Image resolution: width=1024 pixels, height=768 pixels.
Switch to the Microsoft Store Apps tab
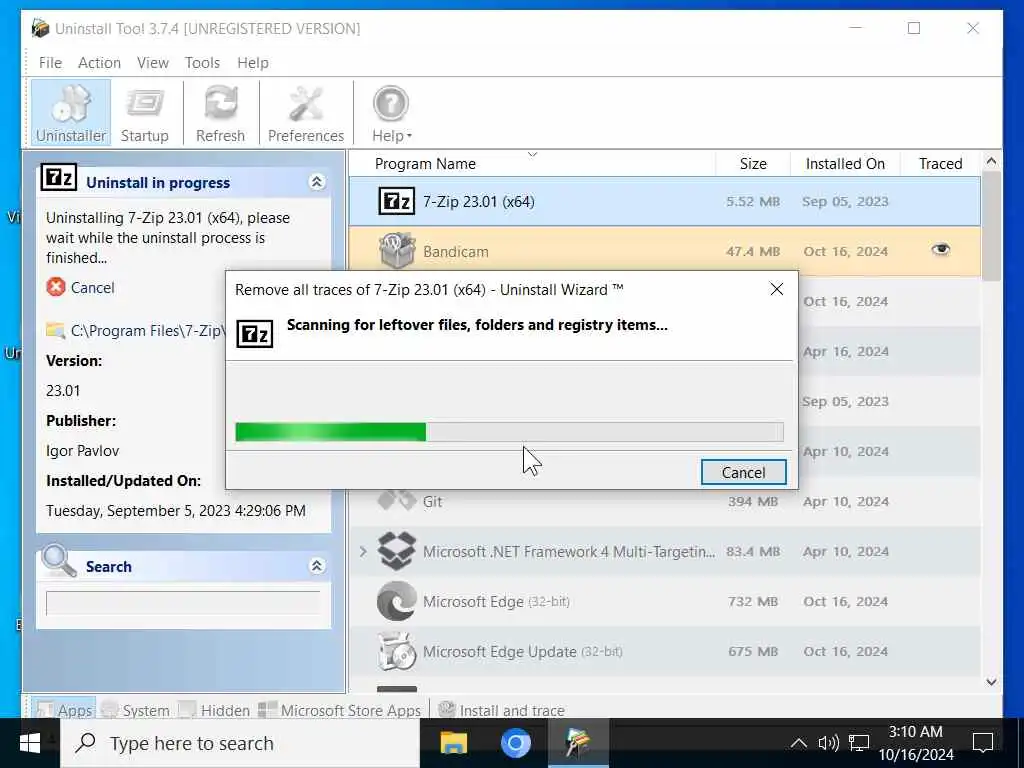340,710
